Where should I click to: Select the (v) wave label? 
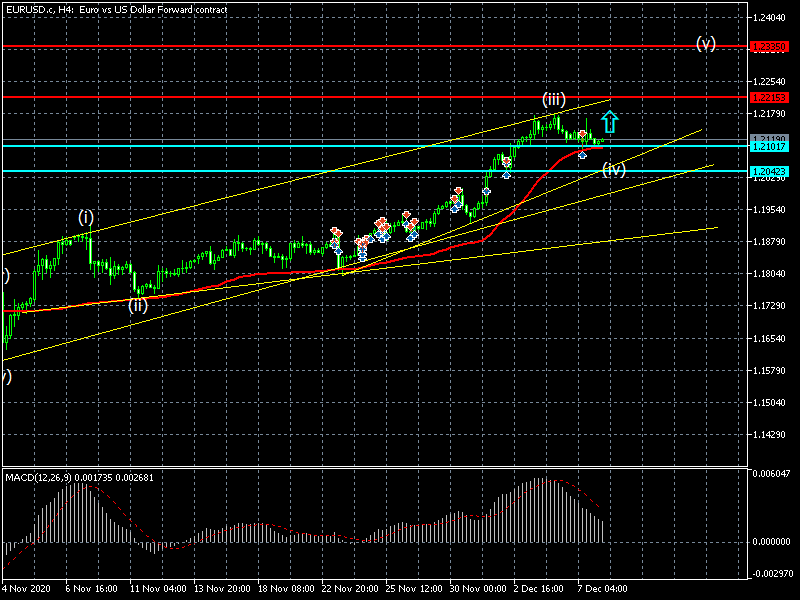(x=706, y=44)
